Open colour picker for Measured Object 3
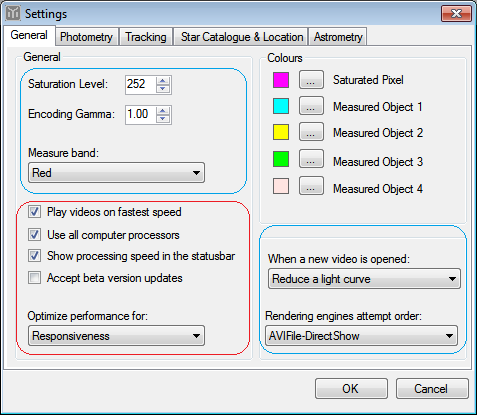 click(x=311, y=159)
